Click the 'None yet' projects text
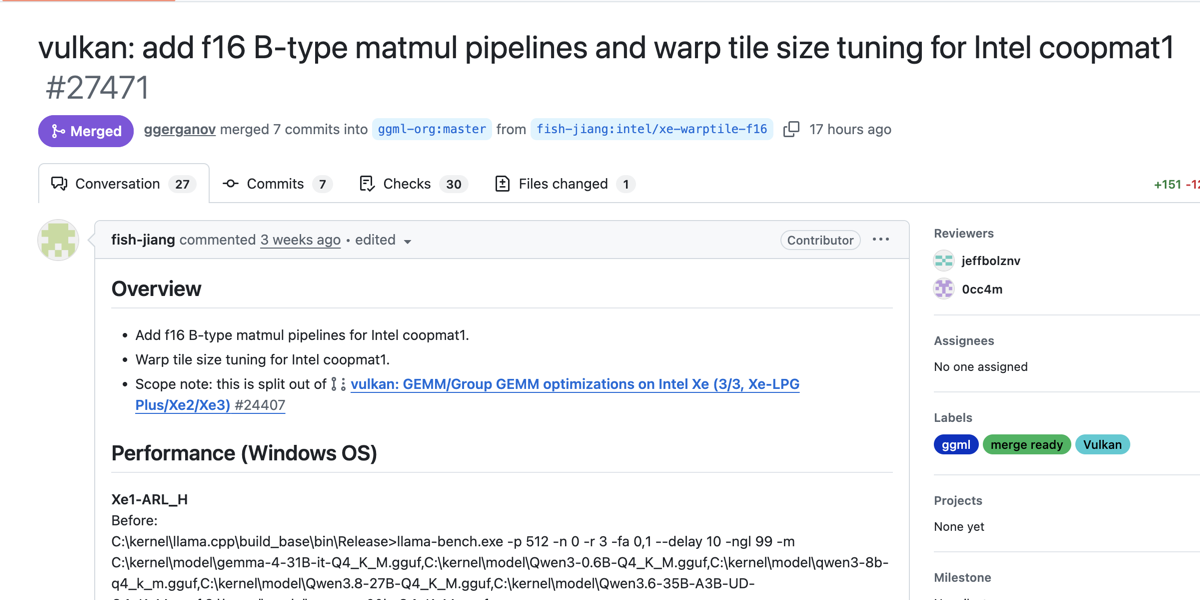The width and height of the screenshot is (1200, 600). [959, 527]
